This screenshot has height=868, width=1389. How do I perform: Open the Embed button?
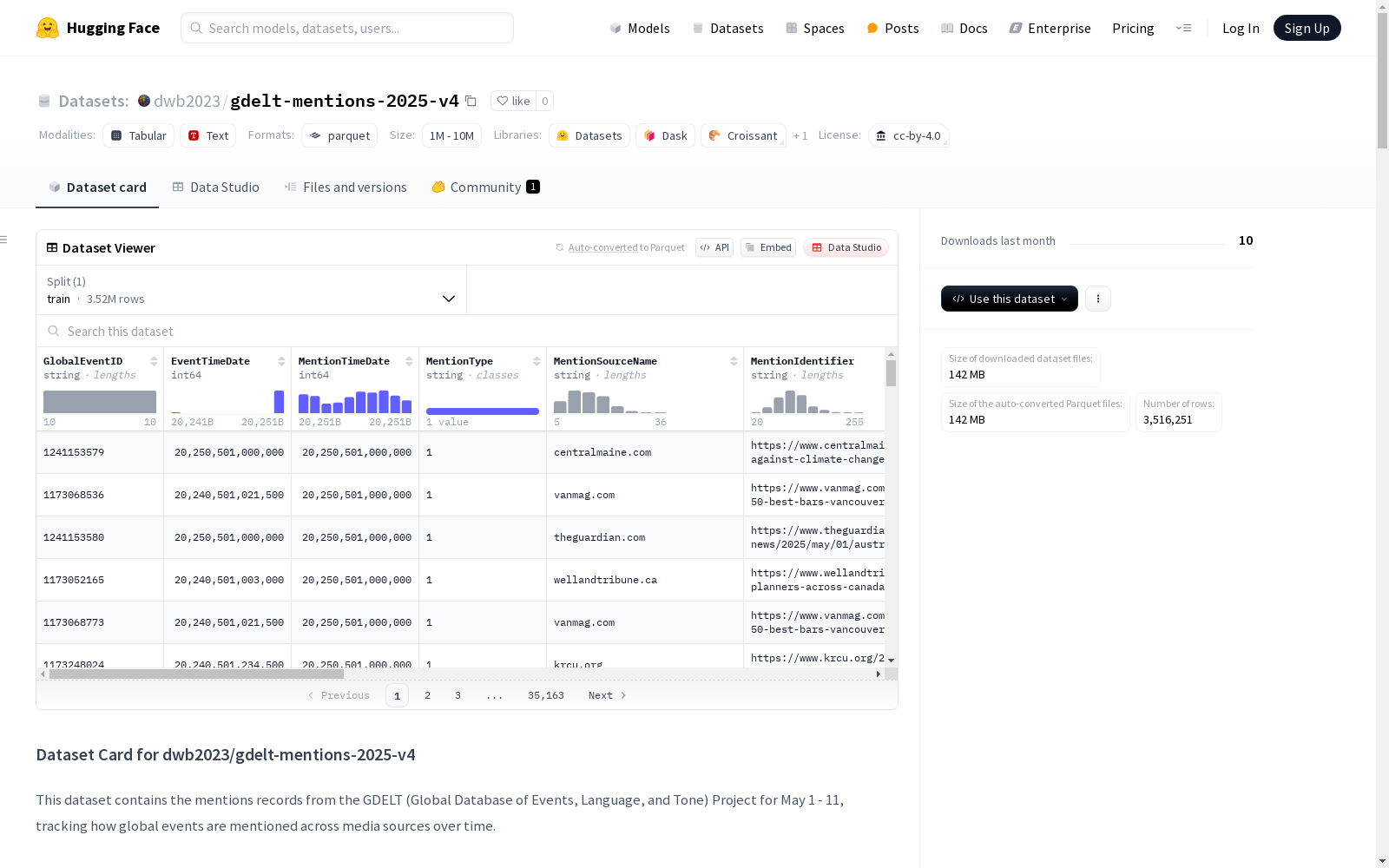point(768,247)
